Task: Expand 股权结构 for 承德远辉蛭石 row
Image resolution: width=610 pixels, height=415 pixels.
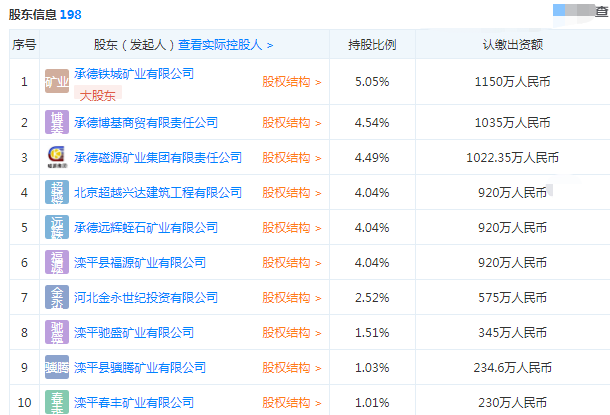Action: click(292, 228)
